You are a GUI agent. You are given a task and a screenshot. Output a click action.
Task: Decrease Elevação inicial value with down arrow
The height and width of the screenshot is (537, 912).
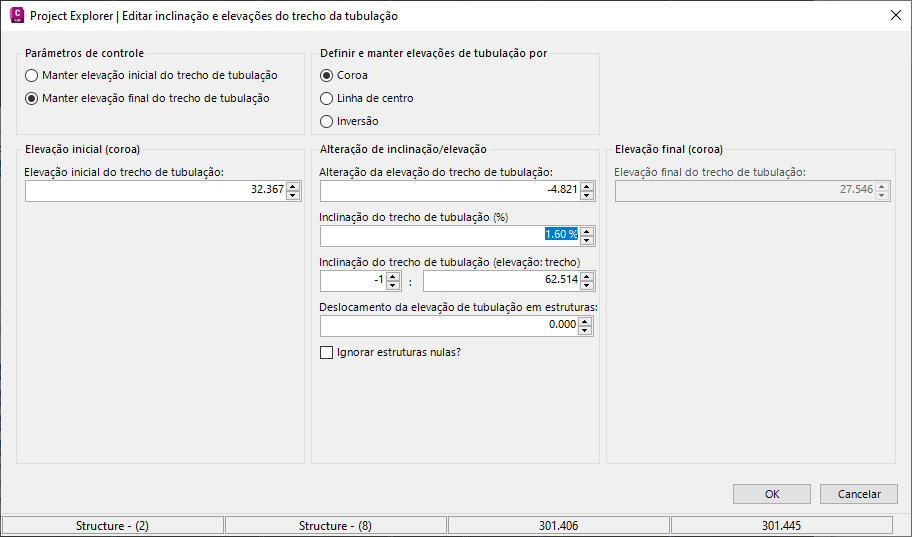[x=293, y=195]
